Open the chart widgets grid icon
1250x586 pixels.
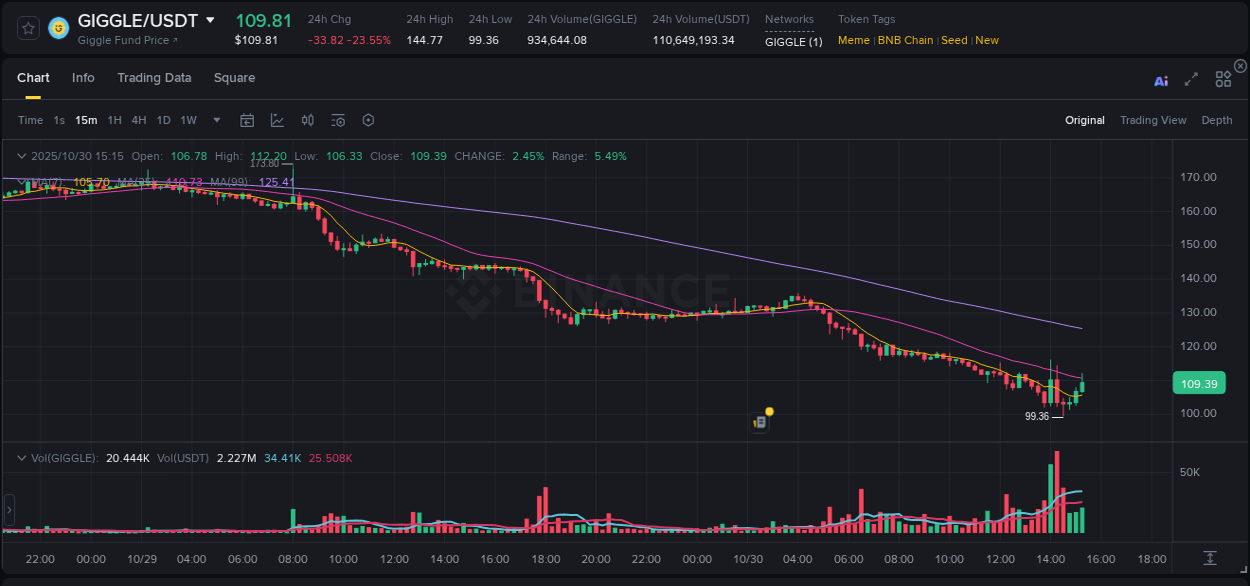(x=1223, y=79)
